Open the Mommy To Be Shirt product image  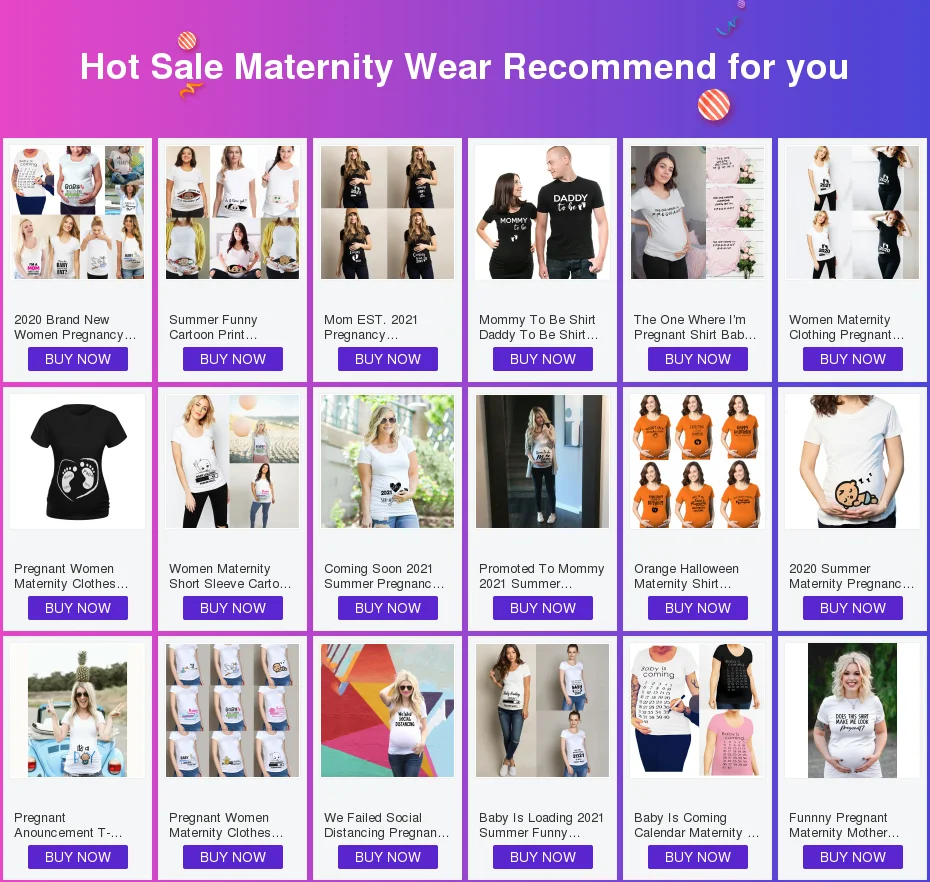point(542,212)
